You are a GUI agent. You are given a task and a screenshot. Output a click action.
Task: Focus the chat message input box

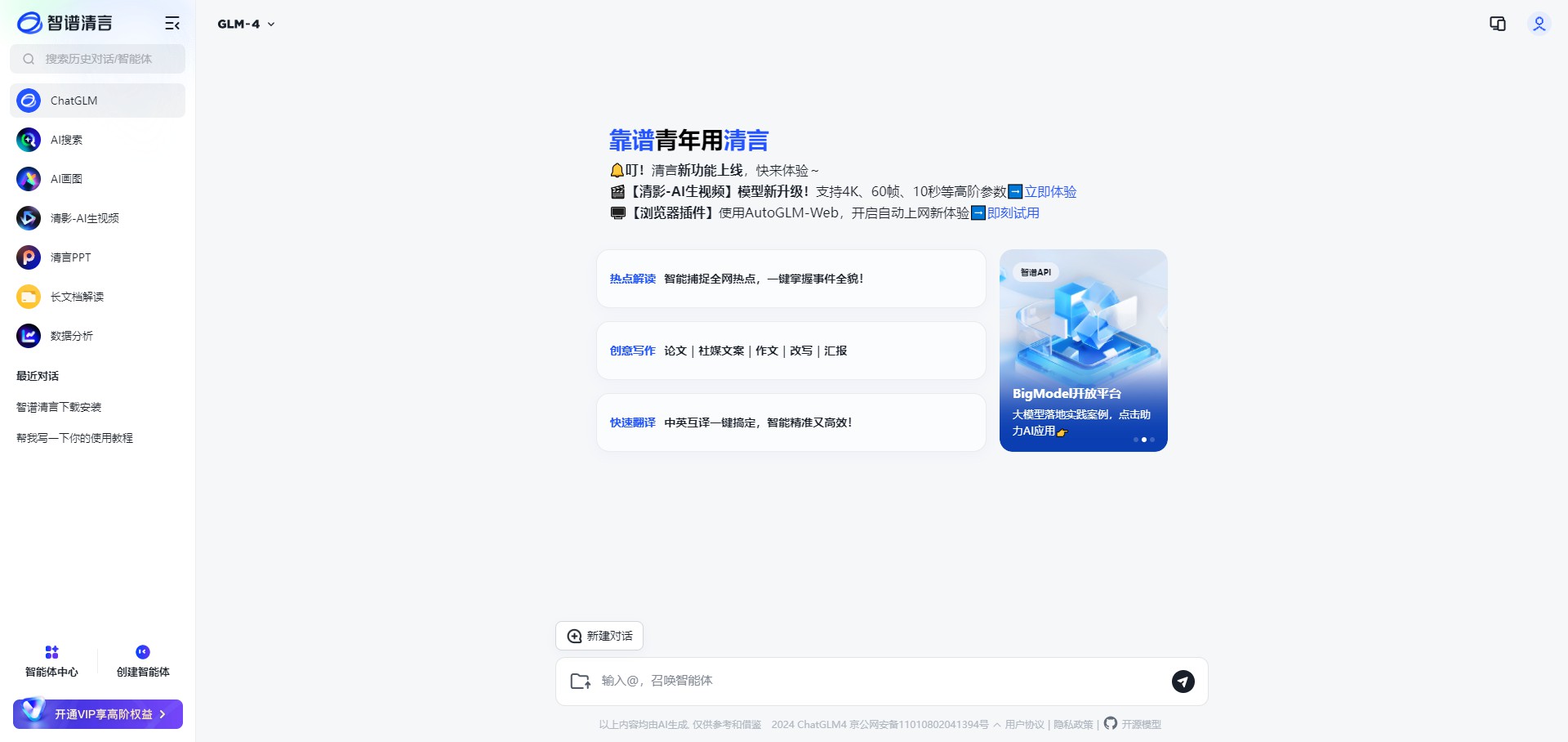[x=882, y=681]
